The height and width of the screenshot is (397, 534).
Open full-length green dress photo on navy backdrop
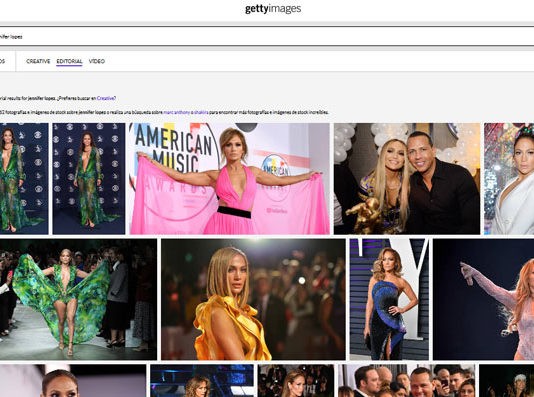[x=89, y=179]
